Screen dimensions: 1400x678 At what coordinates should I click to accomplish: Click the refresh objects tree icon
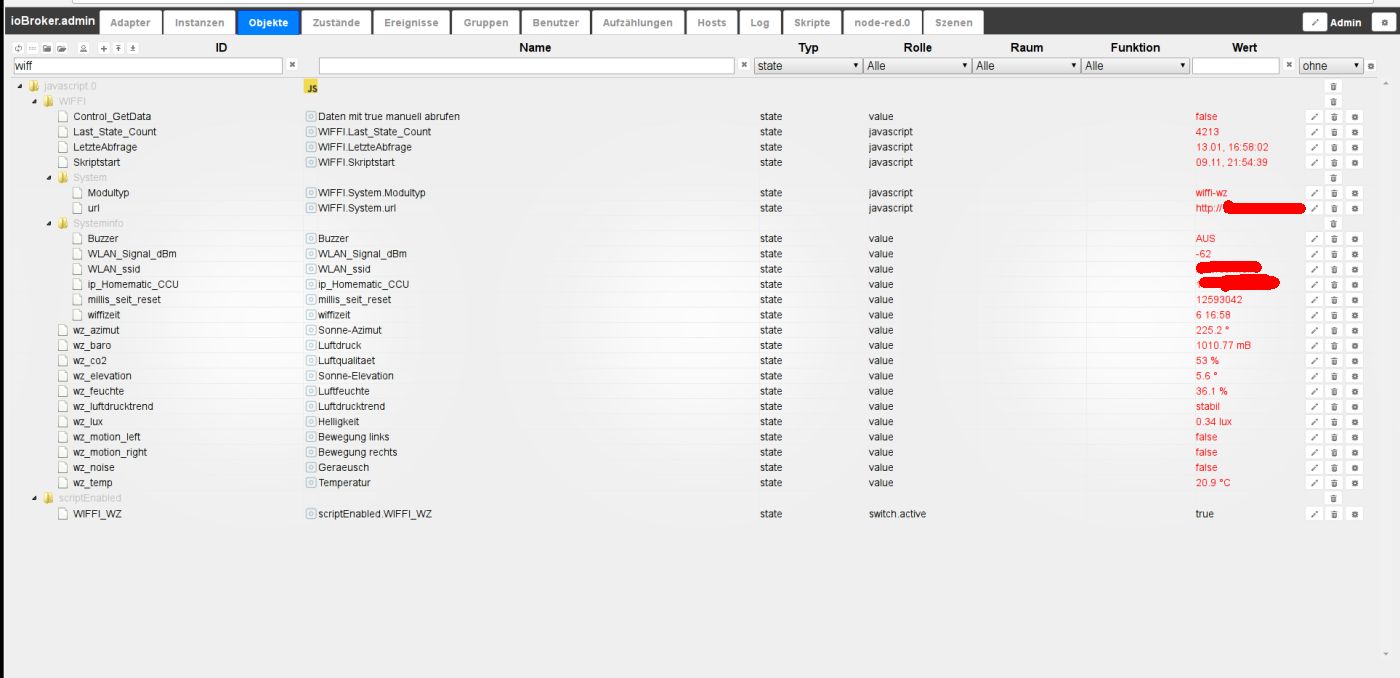(x=19, y=48)
